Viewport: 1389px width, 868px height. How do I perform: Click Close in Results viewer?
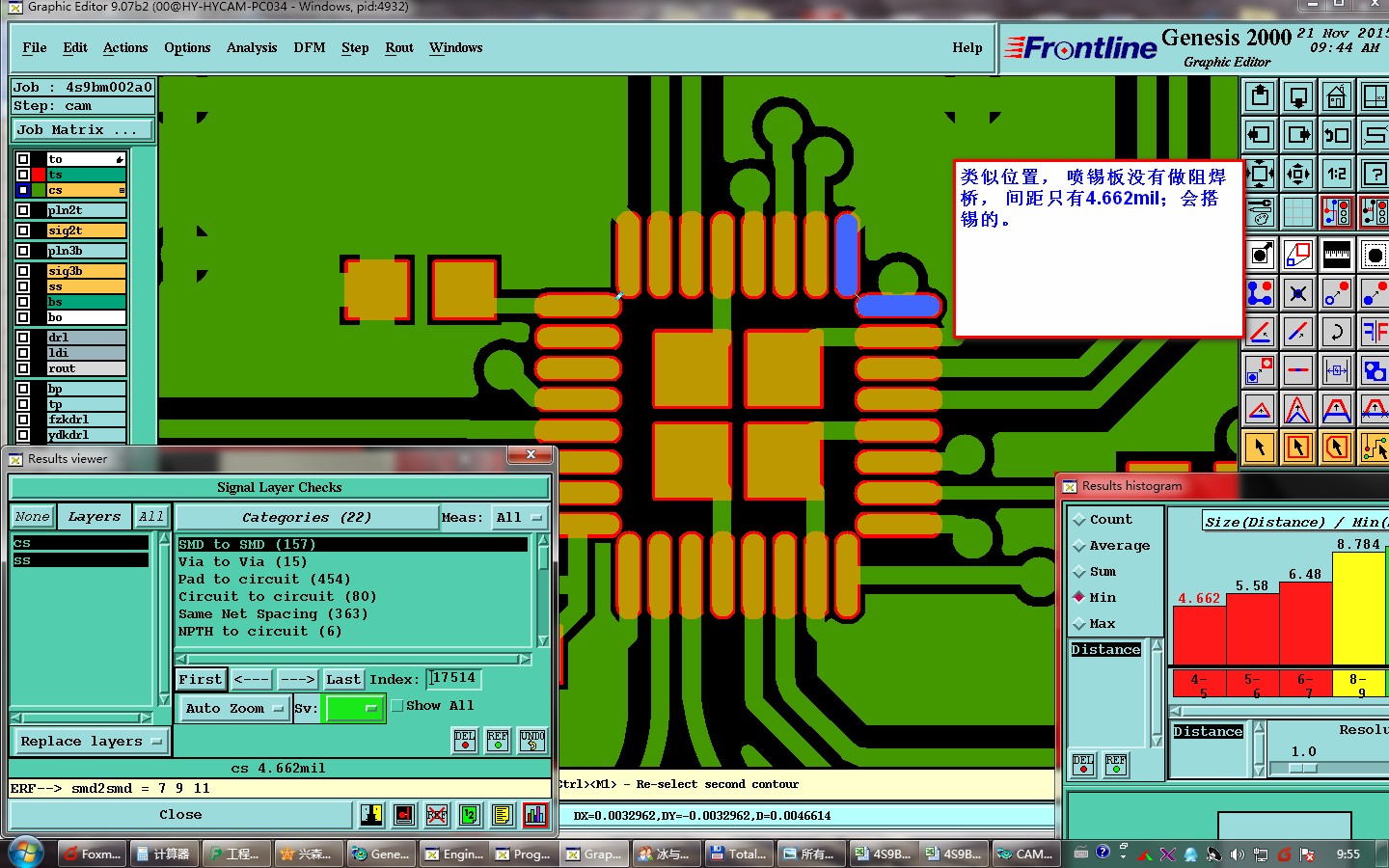point(180,815)
